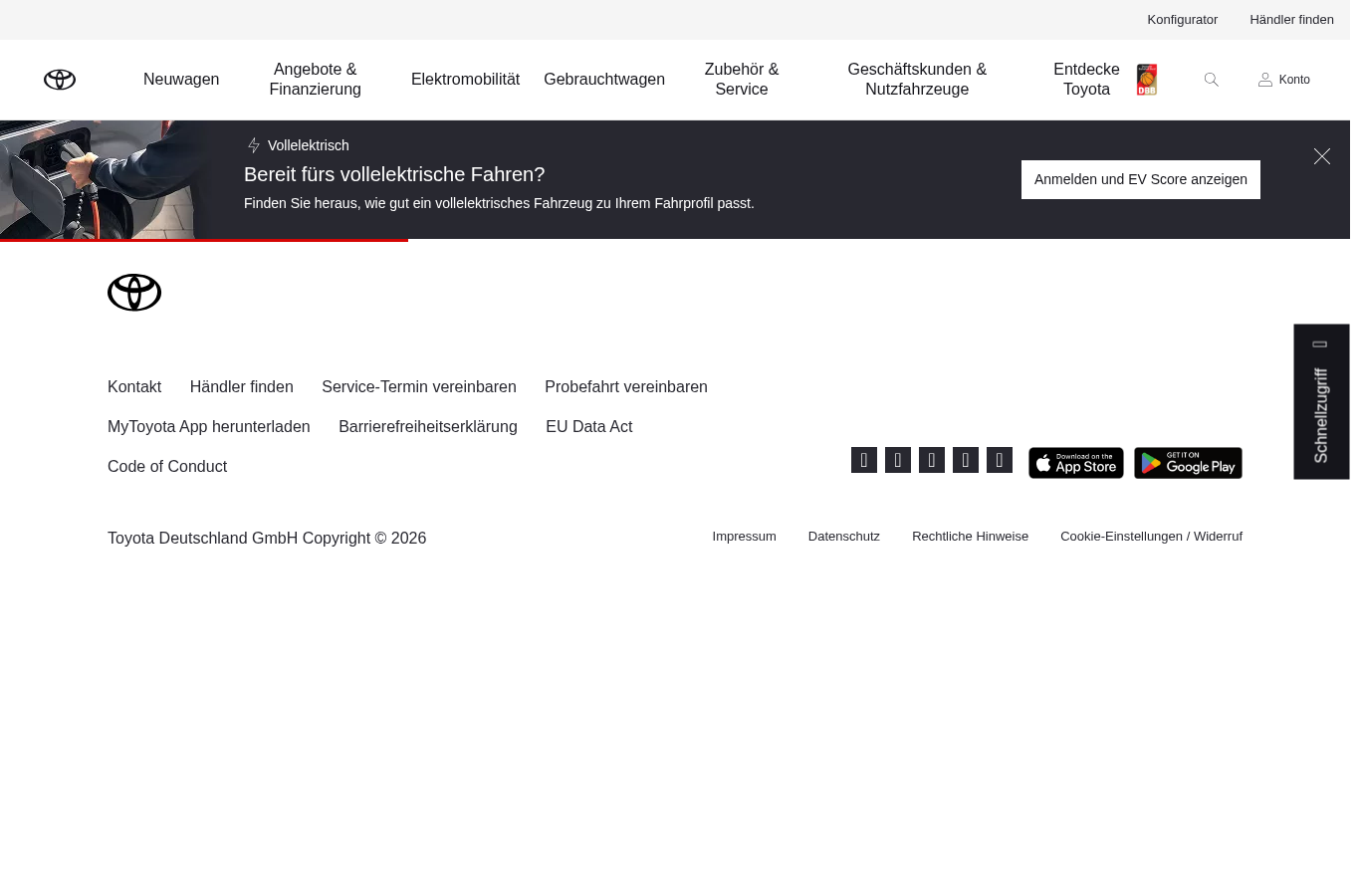1360x896 pixels.
Task: Open the Rechtliche Hinweise link
Action: (x=970, y=537)
